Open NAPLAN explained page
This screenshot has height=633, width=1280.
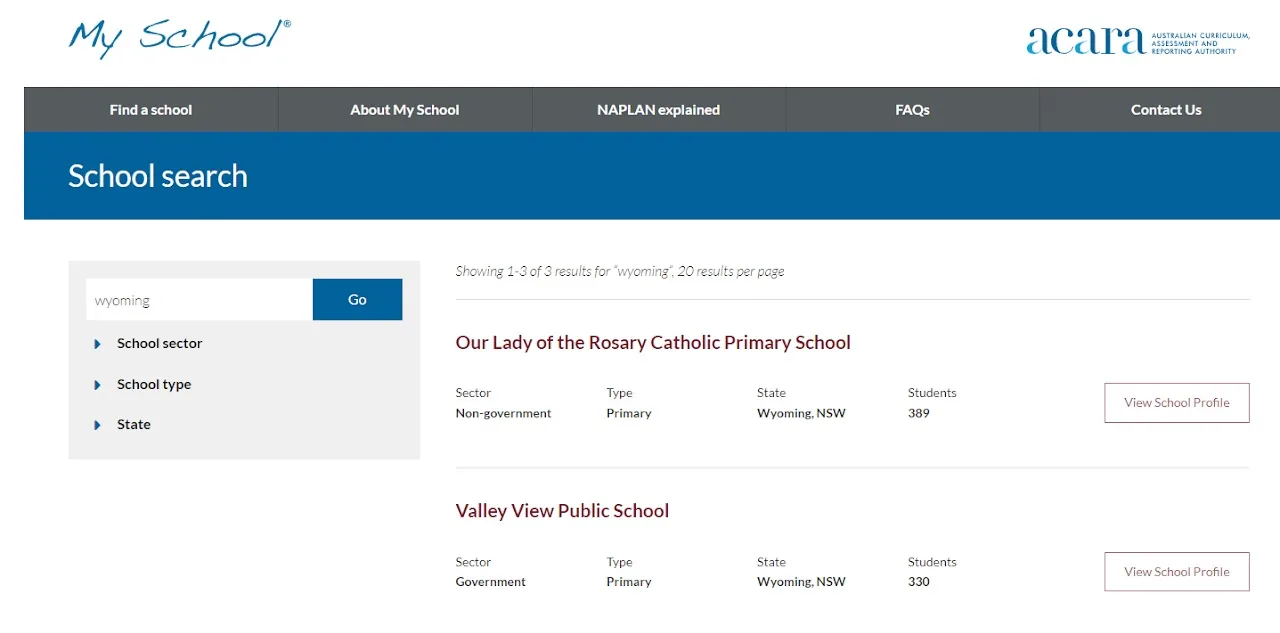pos(659,110)
